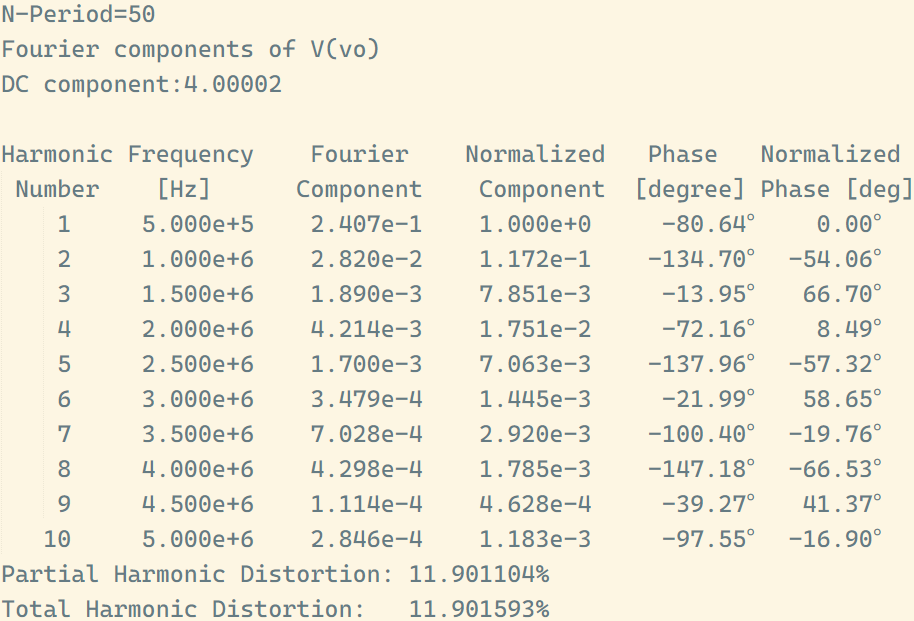Click the Fourier components of V(vo) heading

191,49
